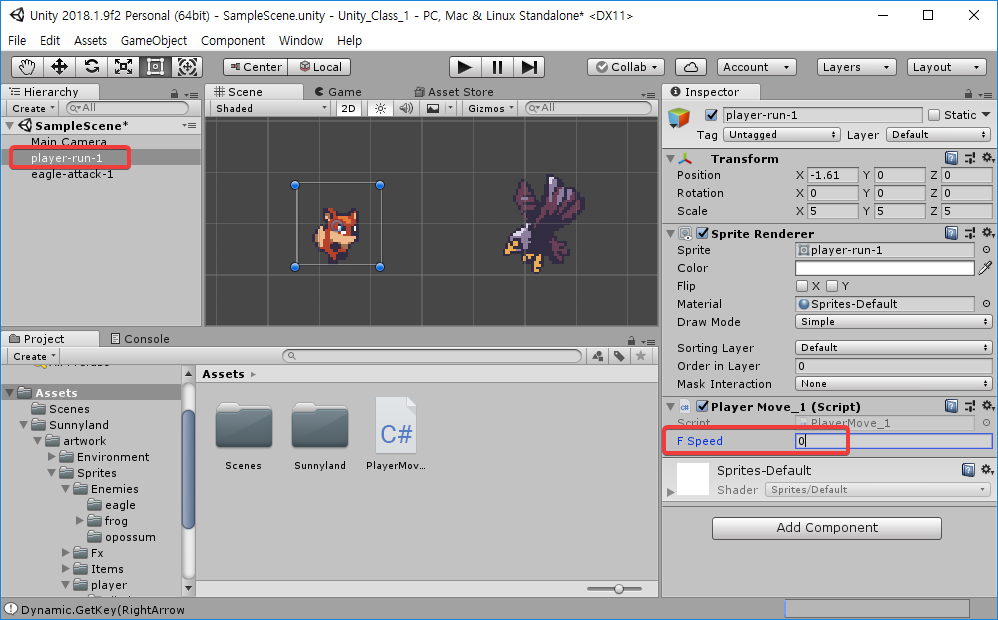Open the Layer Default dropdown
Viewport: 998px width, 620px height.
click(938, 134)
